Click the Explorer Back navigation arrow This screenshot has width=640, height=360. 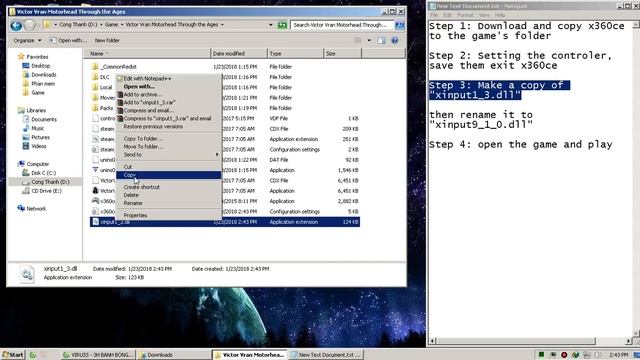[x=16, y=26]
